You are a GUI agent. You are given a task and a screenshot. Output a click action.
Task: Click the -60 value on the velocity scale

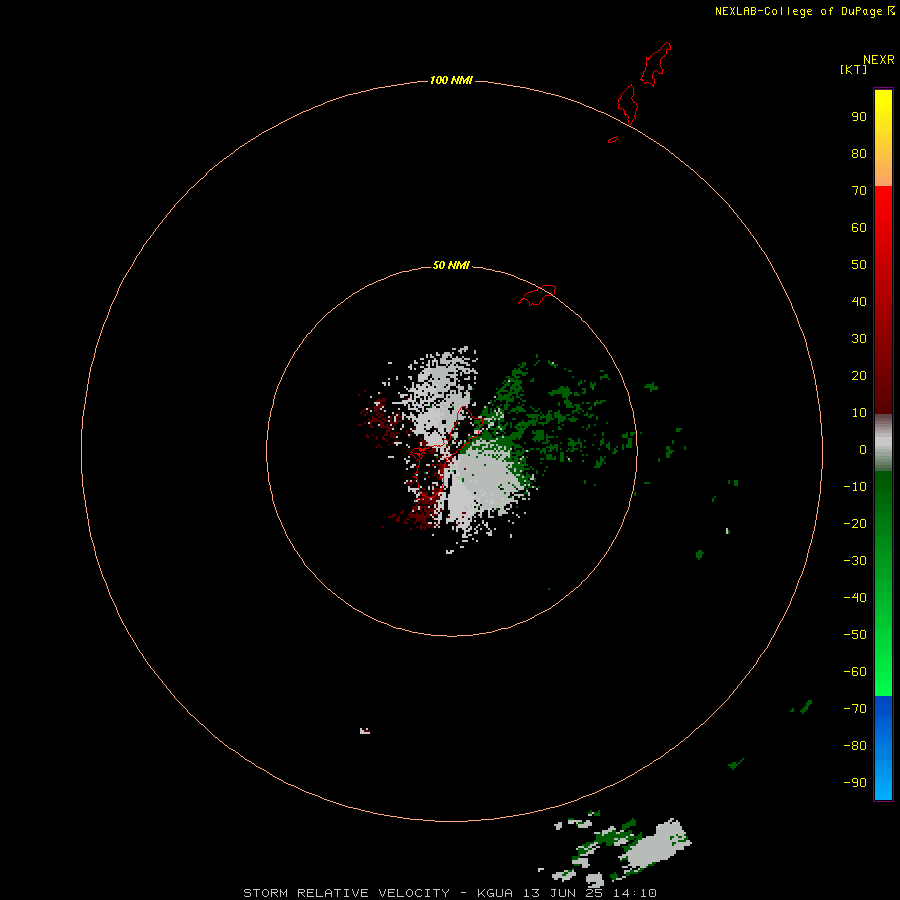tap(855, 672)
